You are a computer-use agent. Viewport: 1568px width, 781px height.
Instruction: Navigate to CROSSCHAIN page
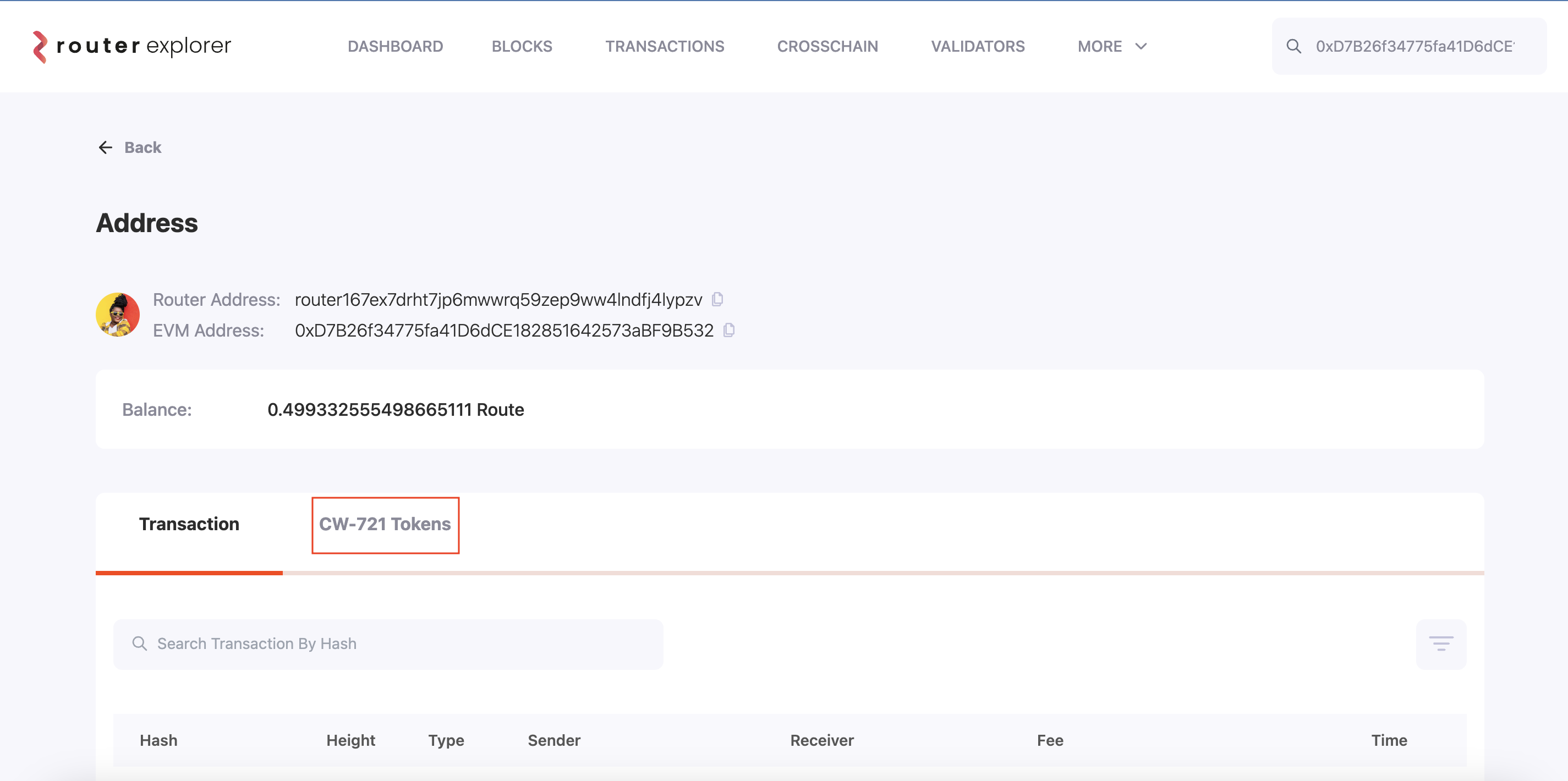[827, 46]
